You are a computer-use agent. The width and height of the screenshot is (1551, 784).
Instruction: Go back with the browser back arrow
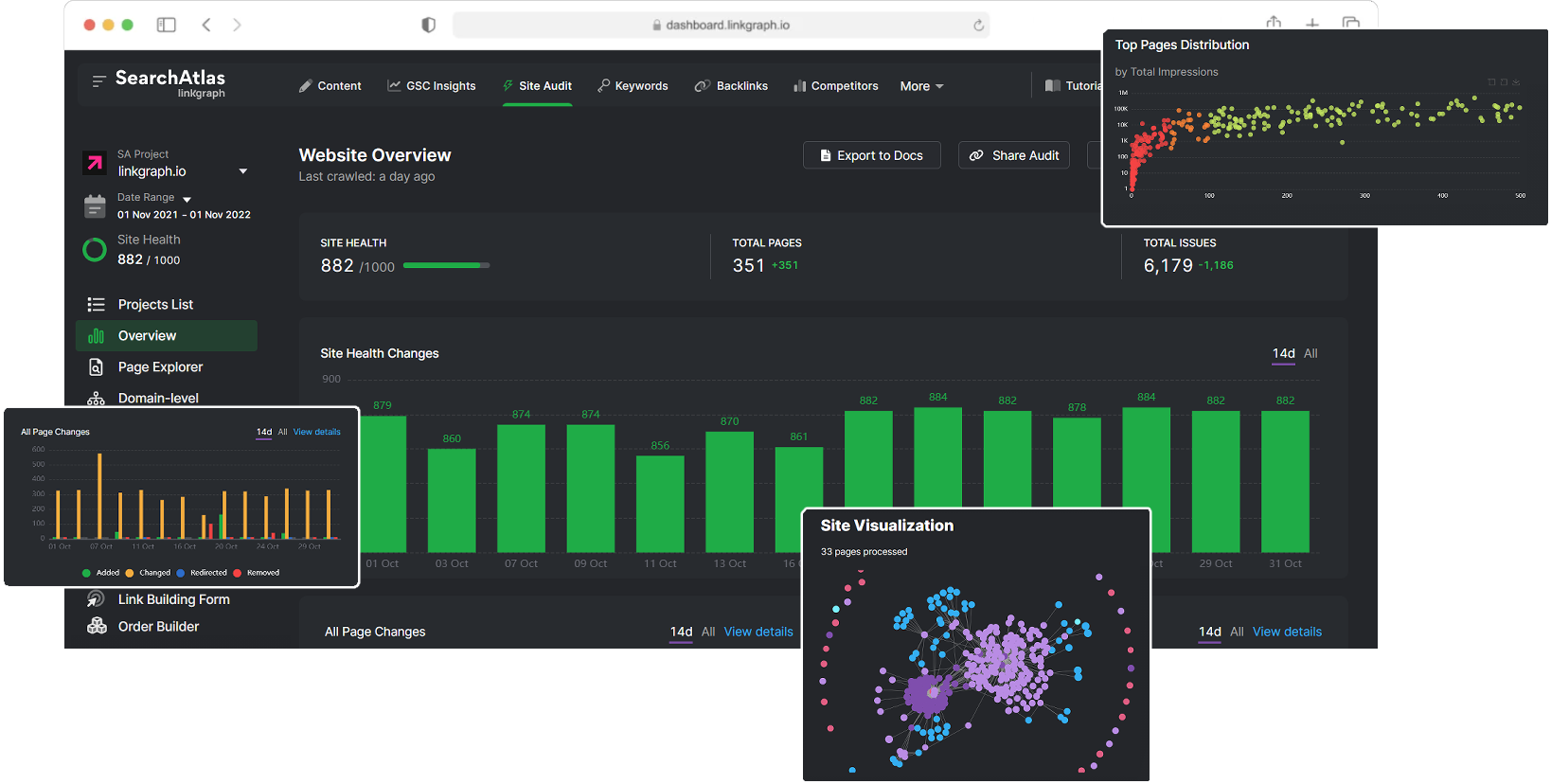(206, 25)
